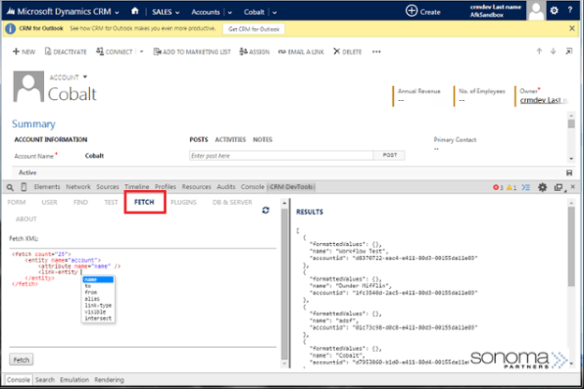Deactivate the Cobalt account
The width and height of the screenshot is (584, 389).
pyautogui.click(x=66, y=51)
